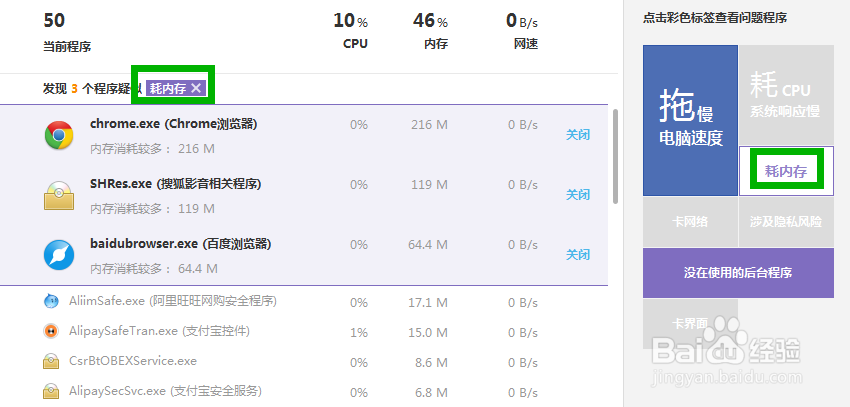
Task: Click the 当前程序 count label
Action: tap(67, 47)
